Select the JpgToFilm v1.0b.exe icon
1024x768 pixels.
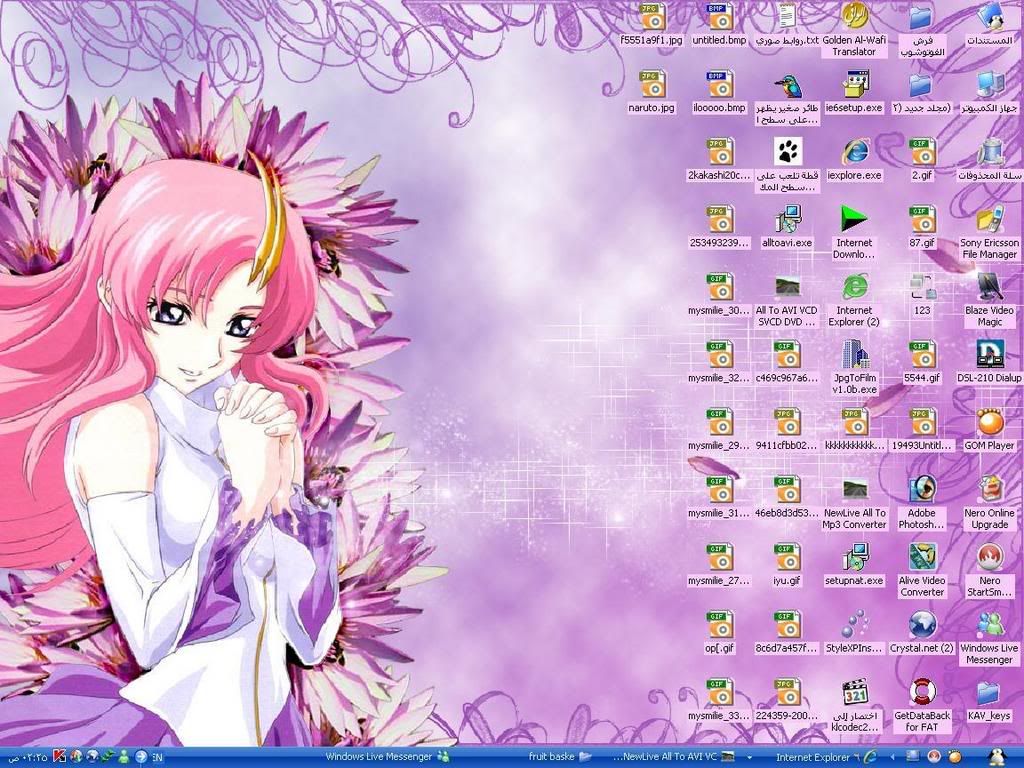pyautogui.click(x=854, y=355)
